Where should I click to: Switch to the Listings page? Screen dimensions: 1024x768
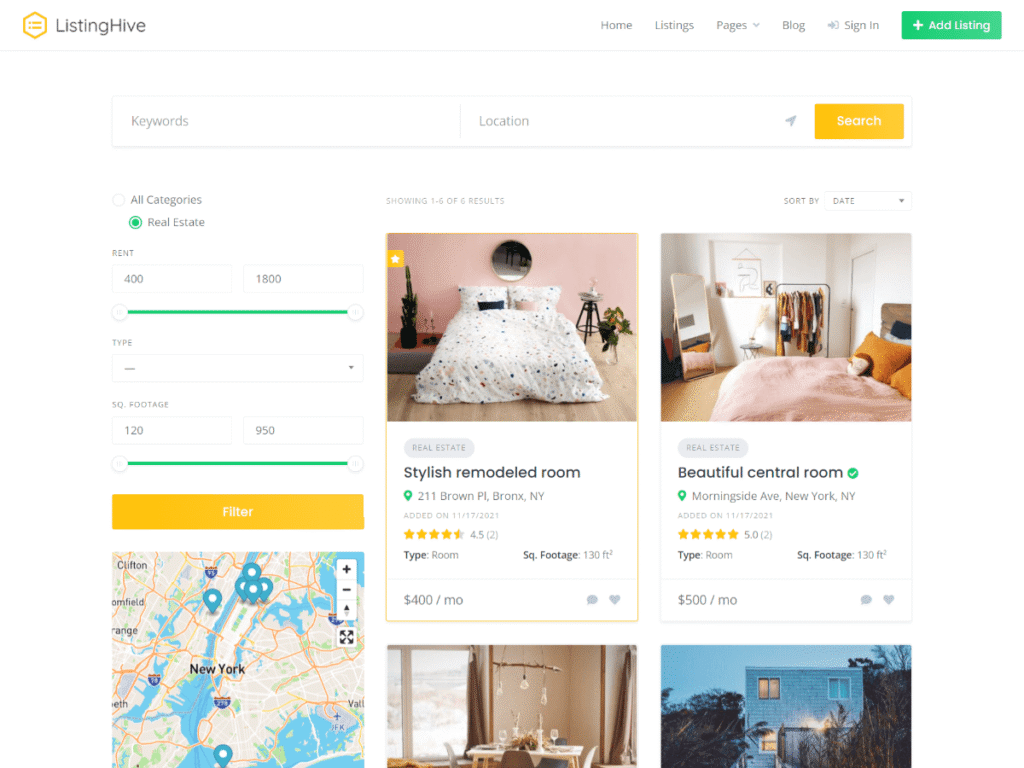674,25
